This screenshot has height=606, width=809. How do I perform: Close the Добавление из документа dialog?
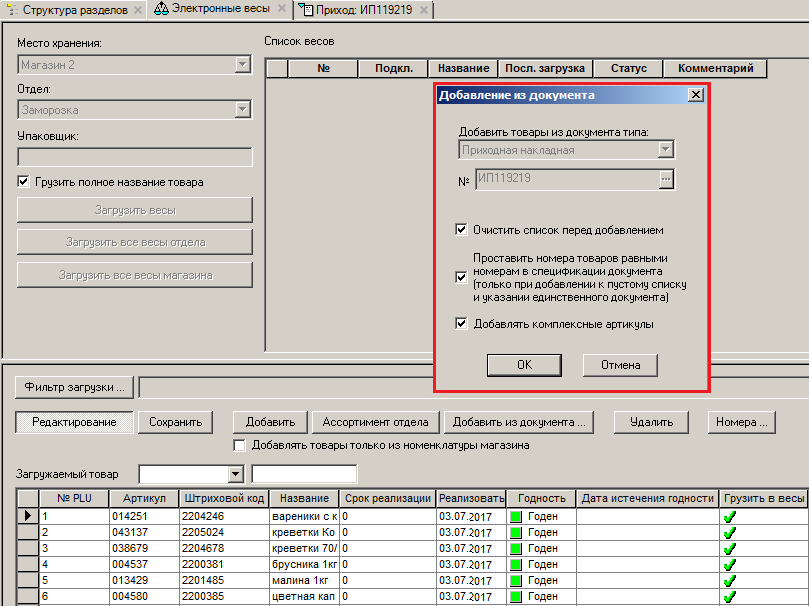click(x=695, y=94)
